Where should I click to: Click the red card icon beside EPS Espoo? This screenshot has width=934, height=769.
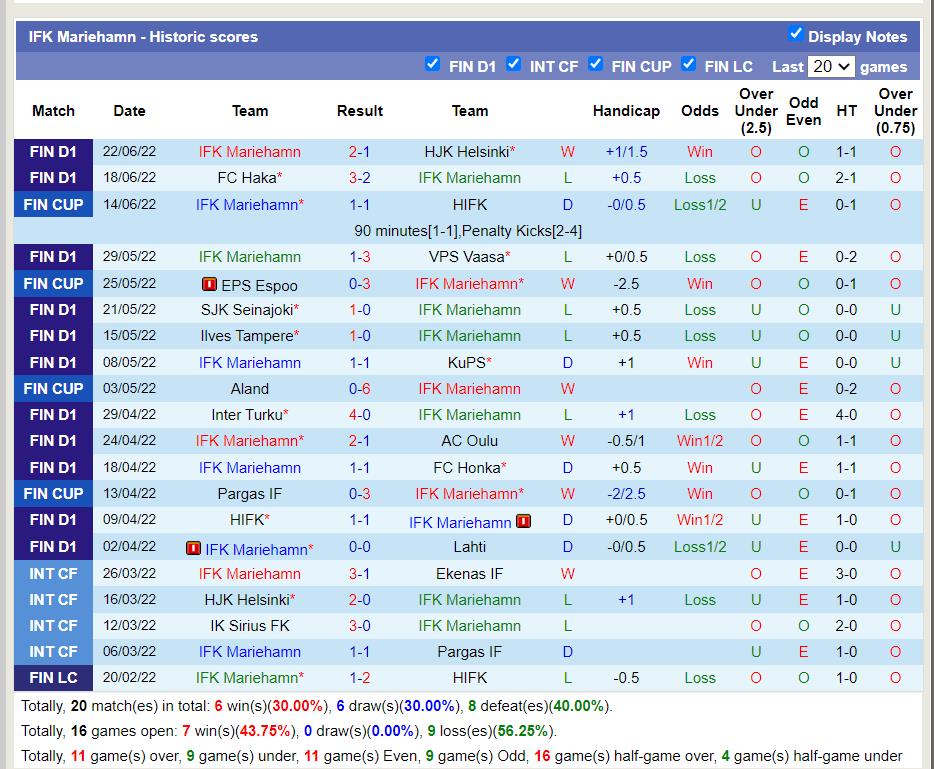(209, 284)
